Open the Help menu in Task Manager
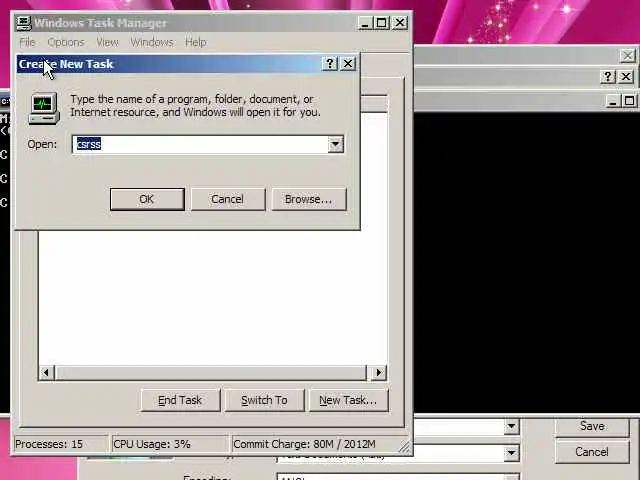The width and height of the screenshot is (640, 480). point(196,42)
